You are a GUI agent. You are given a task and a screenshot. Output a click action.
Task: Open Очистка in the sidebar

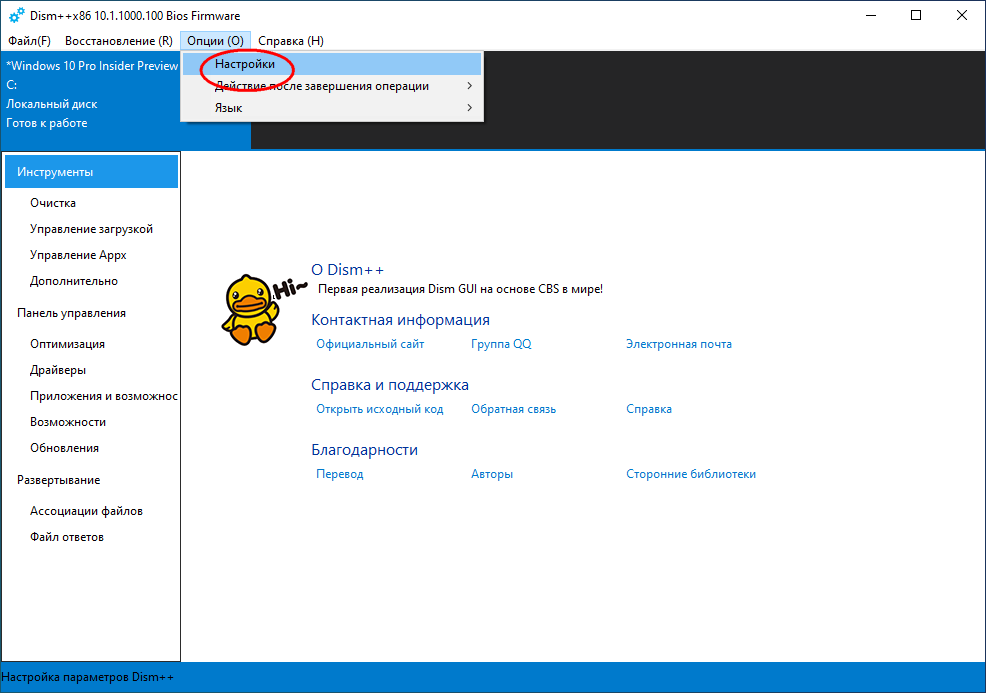tap(53, 203)
